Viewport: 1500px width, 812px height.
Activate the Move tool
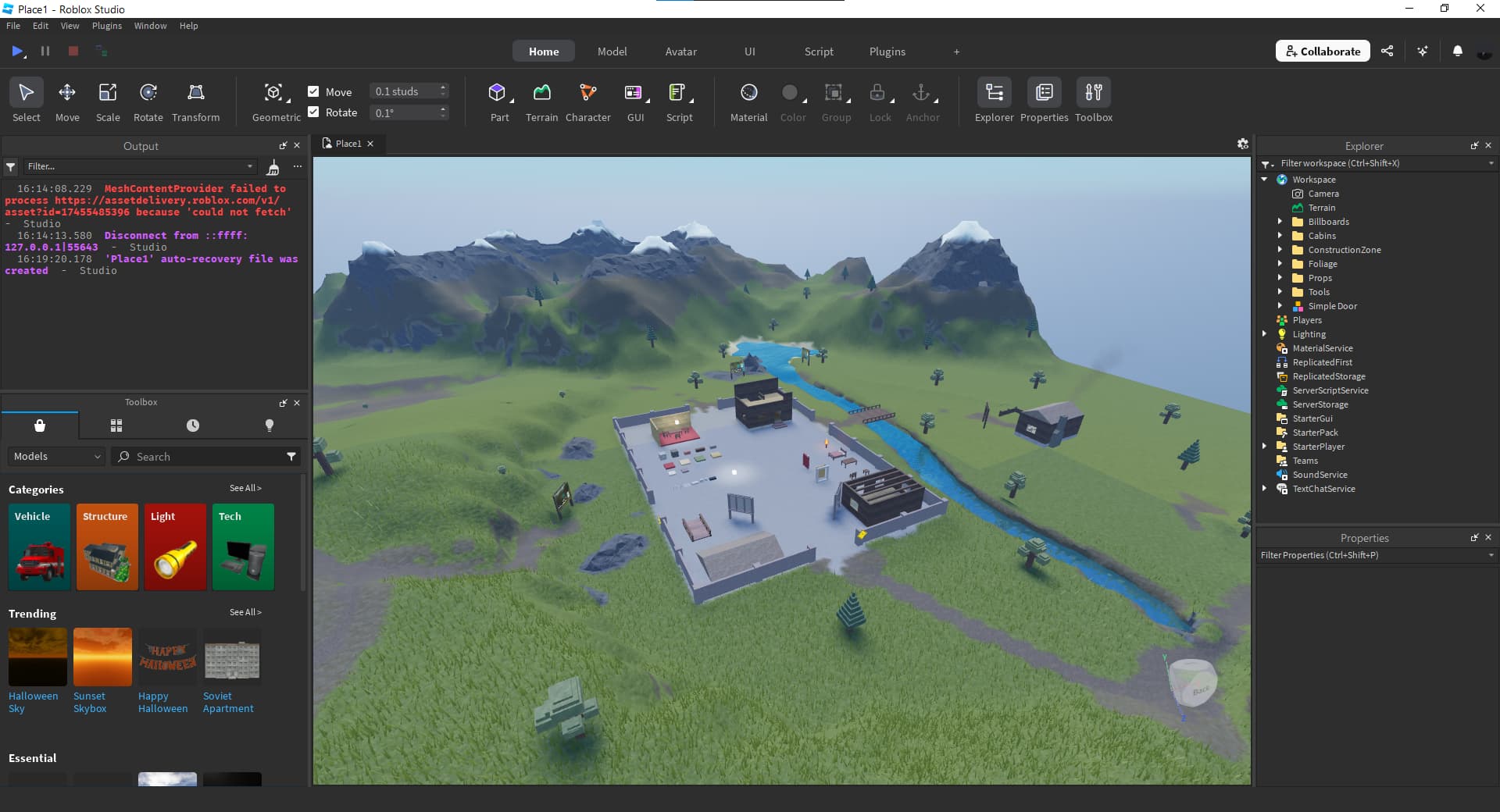tap(67, 101)
